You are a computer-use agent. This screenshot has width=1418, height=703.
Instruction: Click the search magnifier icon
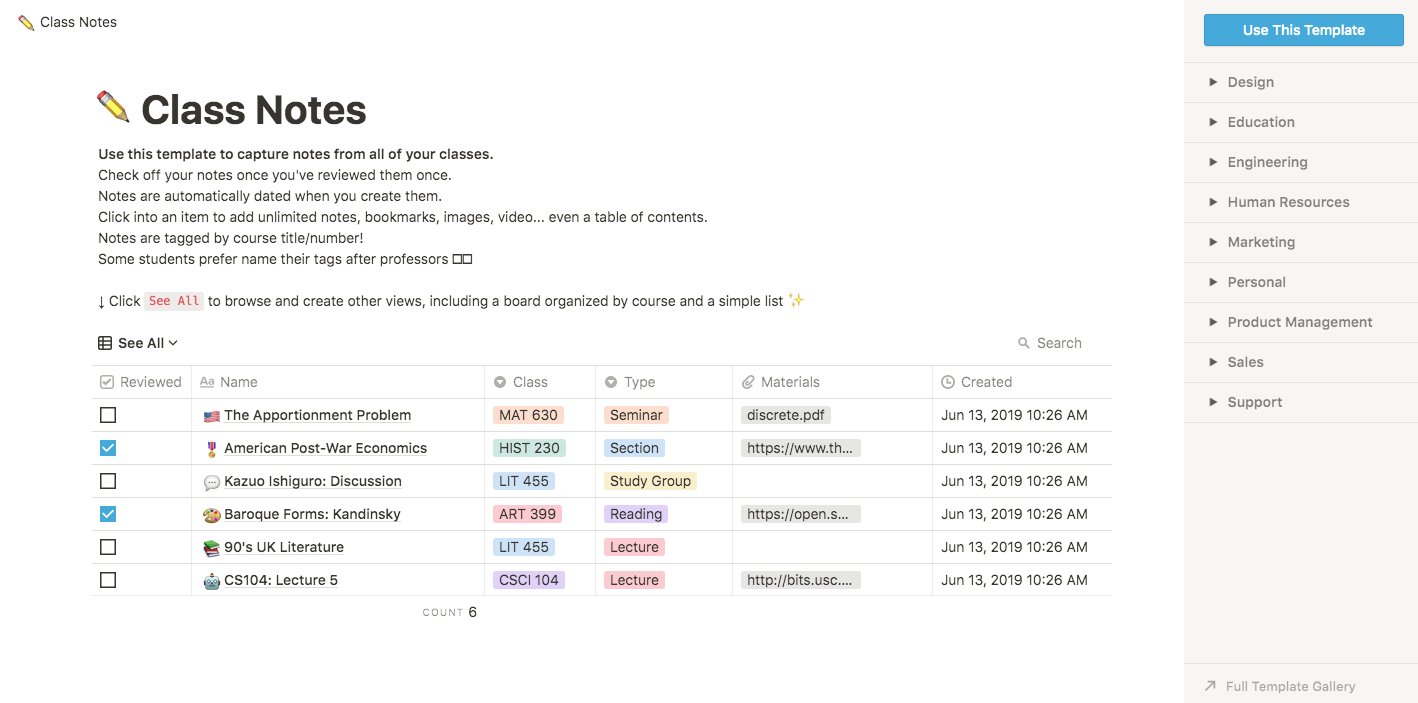pyautogui.click(x=1023, y=343)
